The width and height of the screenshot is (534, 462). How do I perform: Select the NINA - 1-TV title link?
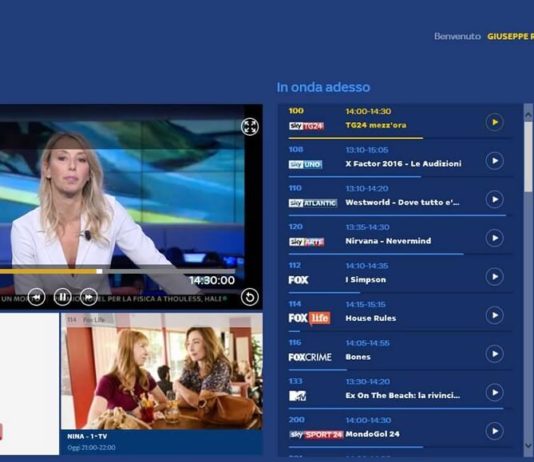pyautogui.click(x=87, y=436)
